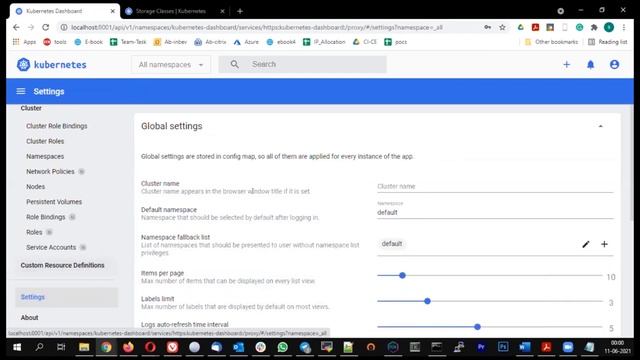The width and height of the screenshot is (640, 360).
Task: Reload the dashboard page
Action: [x=46, y=27]
